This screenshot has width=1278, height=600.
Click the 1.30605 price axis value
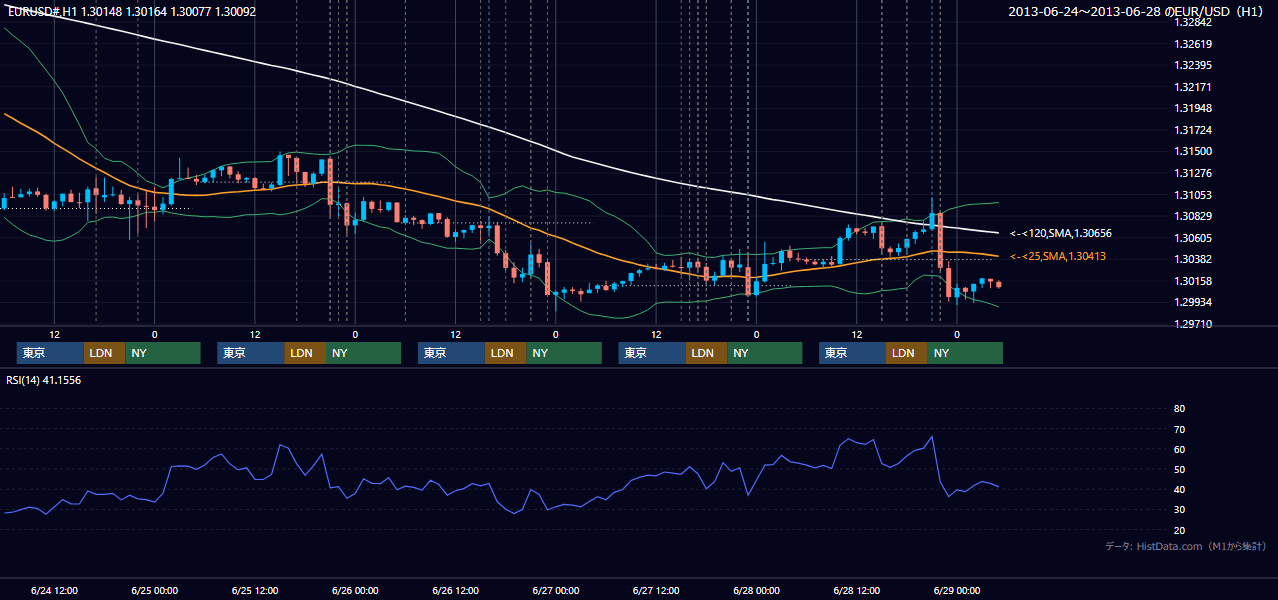pyautogui.click(x=1194, y=238)
